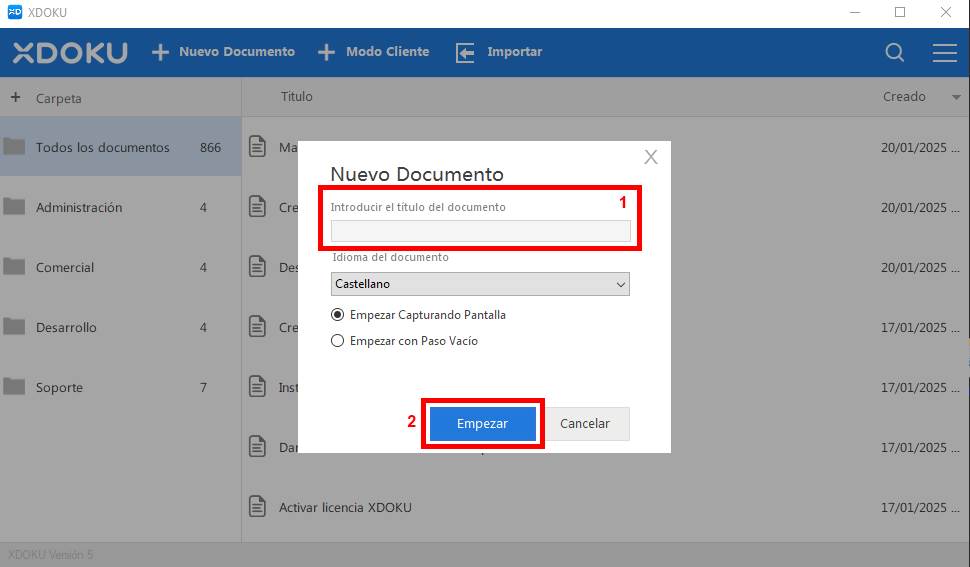The height and width of the screenshot is (567, 970).
Task: Click the document title input field
Action: pos(481,231)
